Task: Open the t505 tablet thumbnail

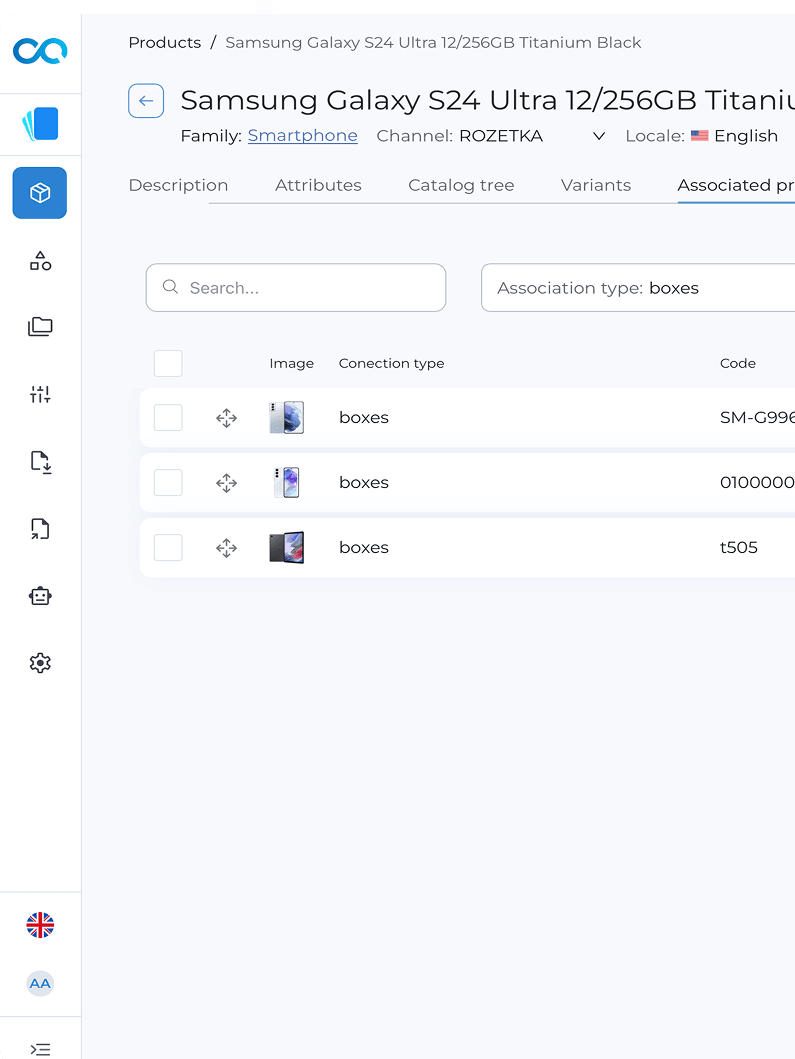Action: [x=286, y=547]
